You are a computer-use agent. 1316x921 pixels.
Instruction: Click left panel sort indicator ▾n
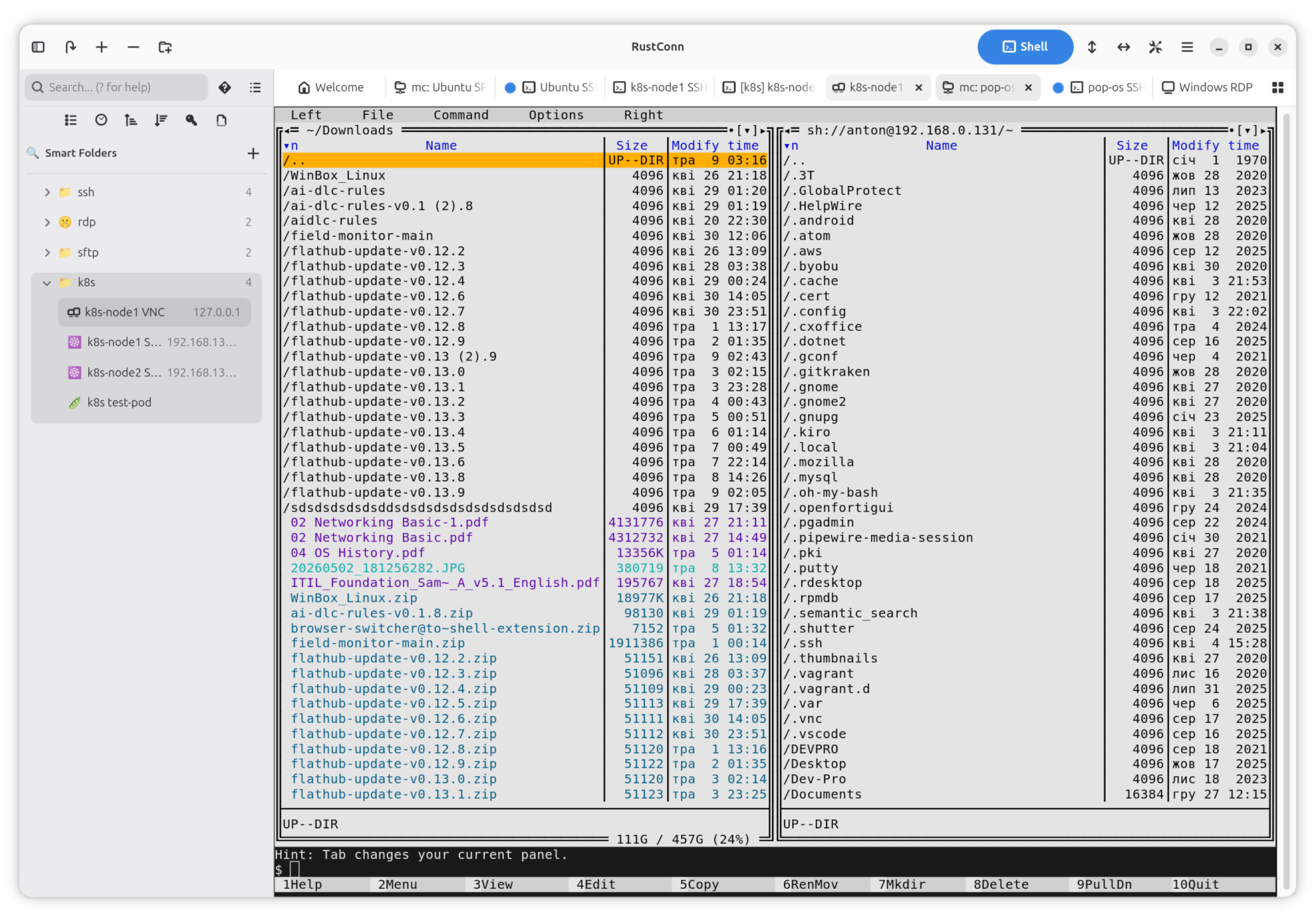pyautogui.click(x=291, y=145)
